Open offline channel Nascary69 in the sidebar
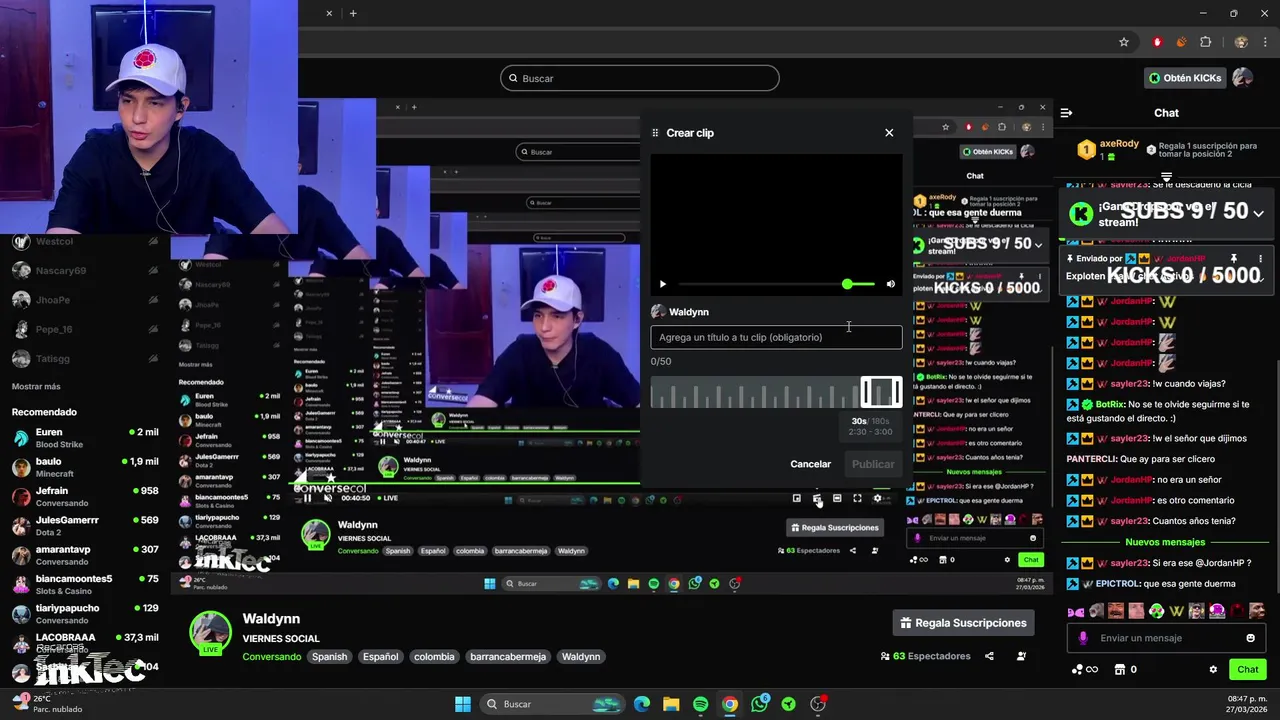Screen dimensions: 1280x720 click(85, 271)
